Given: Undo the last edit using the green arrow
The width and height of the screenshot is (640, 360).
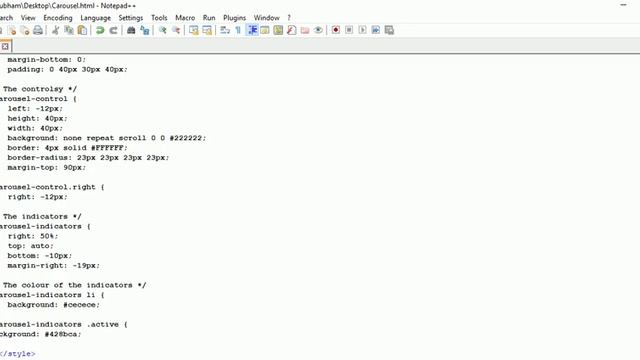Looking at the screenshot, I should click(100, 30).
